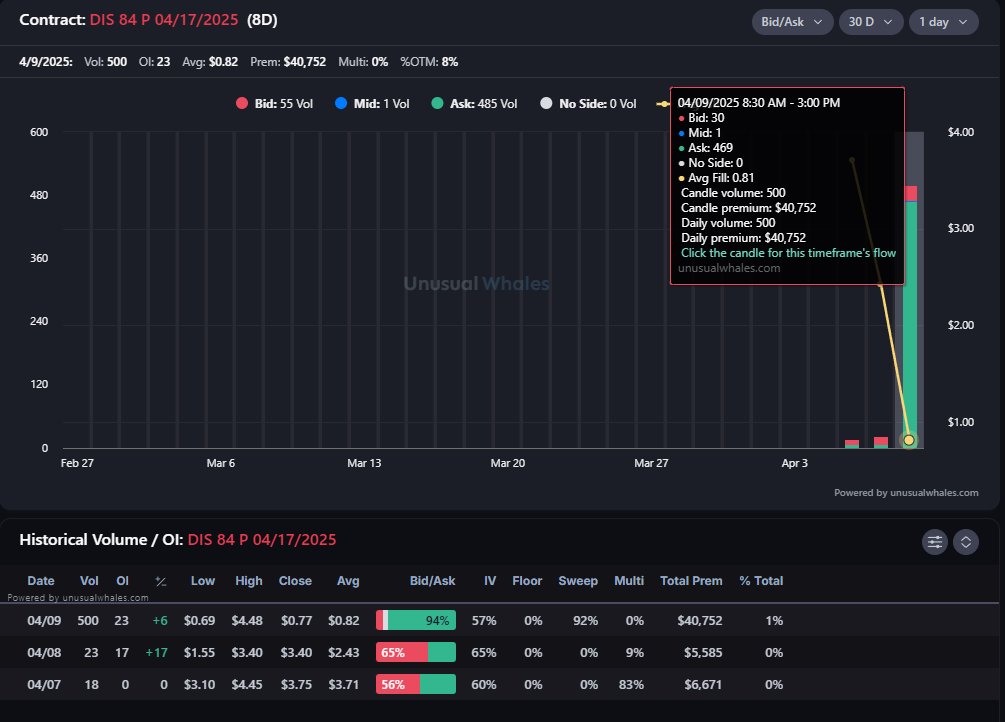Click the red Bid legend dot
This screenshot has width=1005, height=722.
[242, 103]
